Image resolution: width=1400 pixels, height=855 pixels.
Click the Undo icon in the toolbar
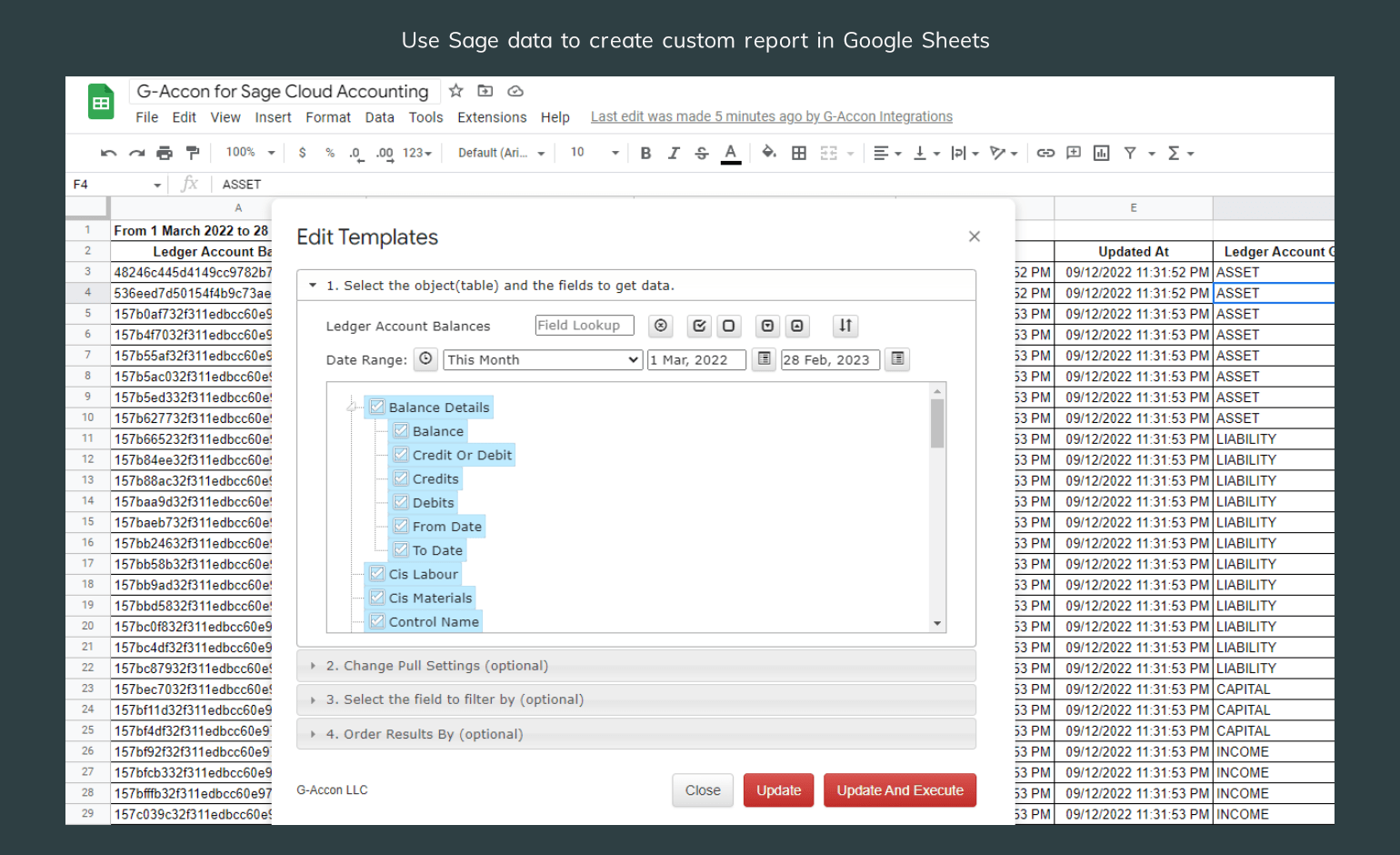(x=109, y=153)
